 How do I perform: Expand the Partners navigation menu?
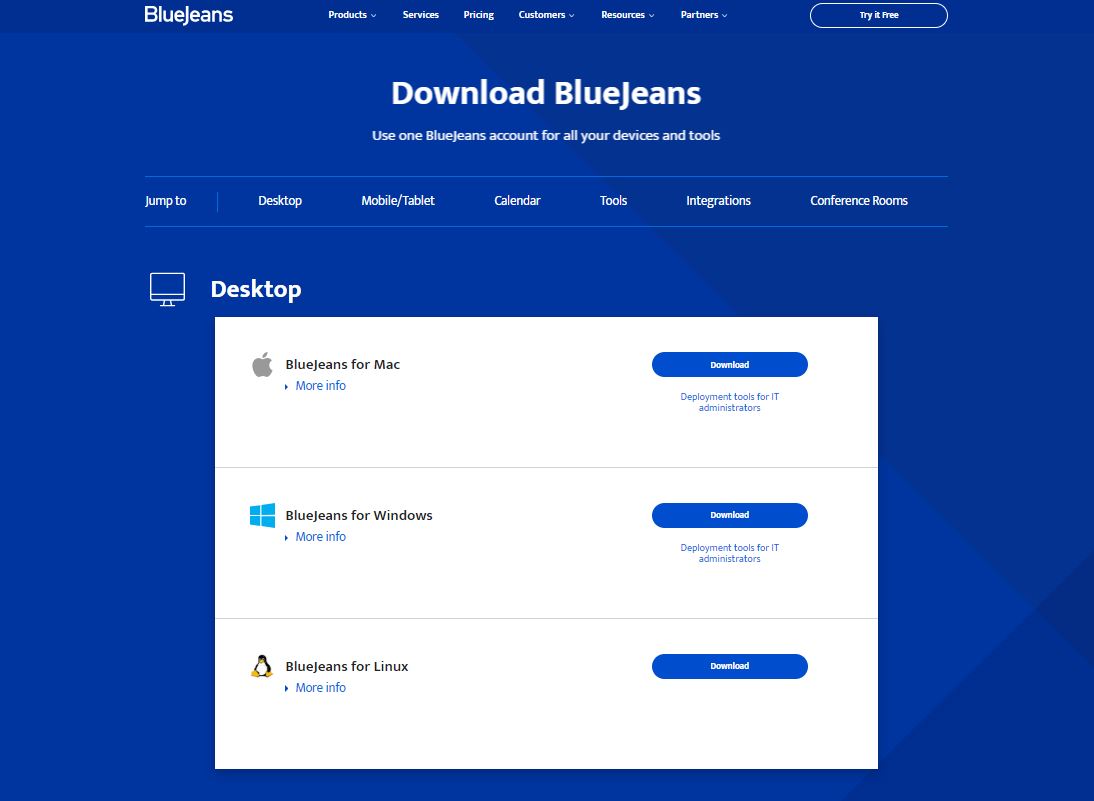[x=703, y=15]
